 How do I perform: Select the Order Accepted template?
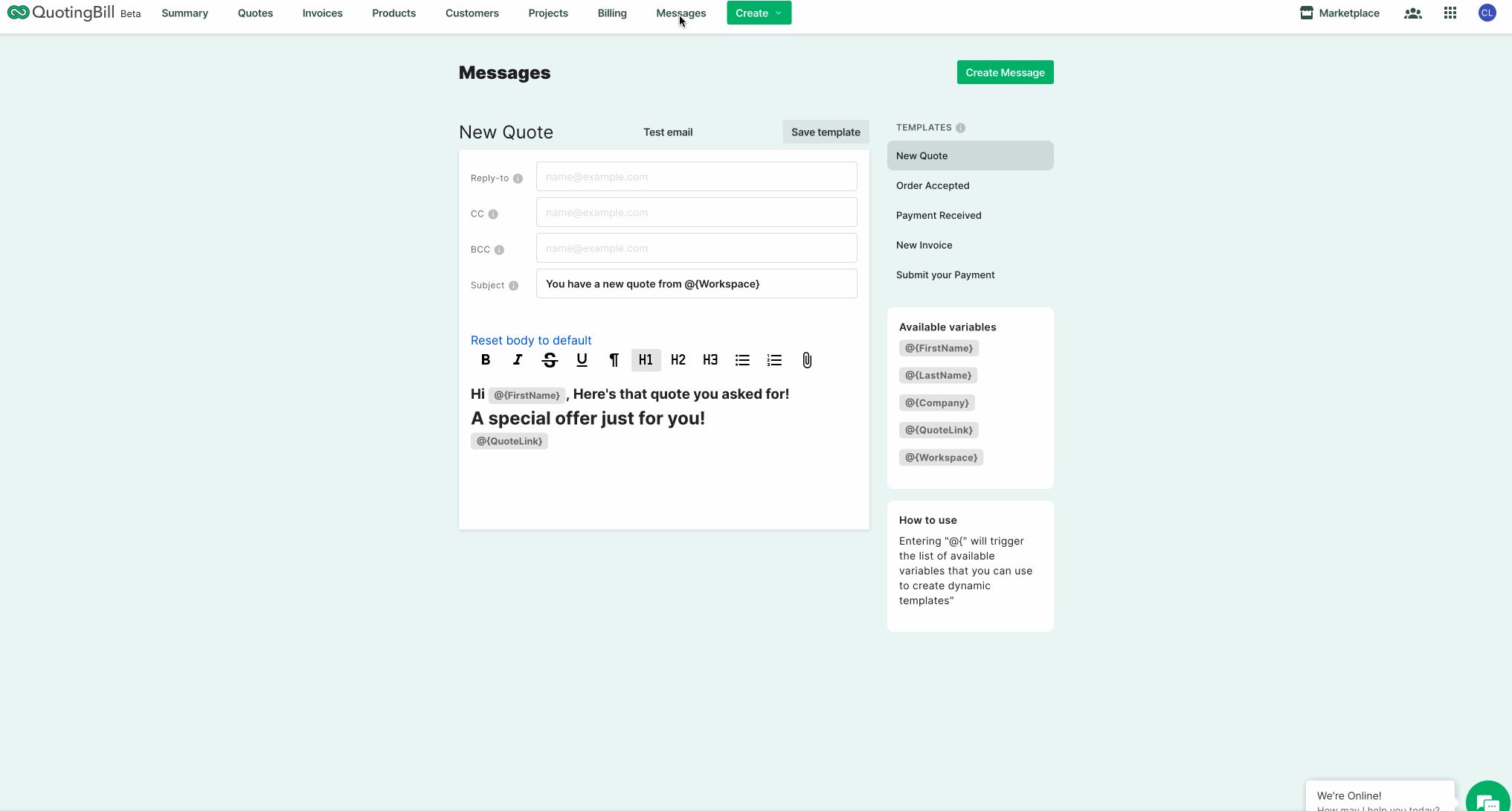click(933, 186)
